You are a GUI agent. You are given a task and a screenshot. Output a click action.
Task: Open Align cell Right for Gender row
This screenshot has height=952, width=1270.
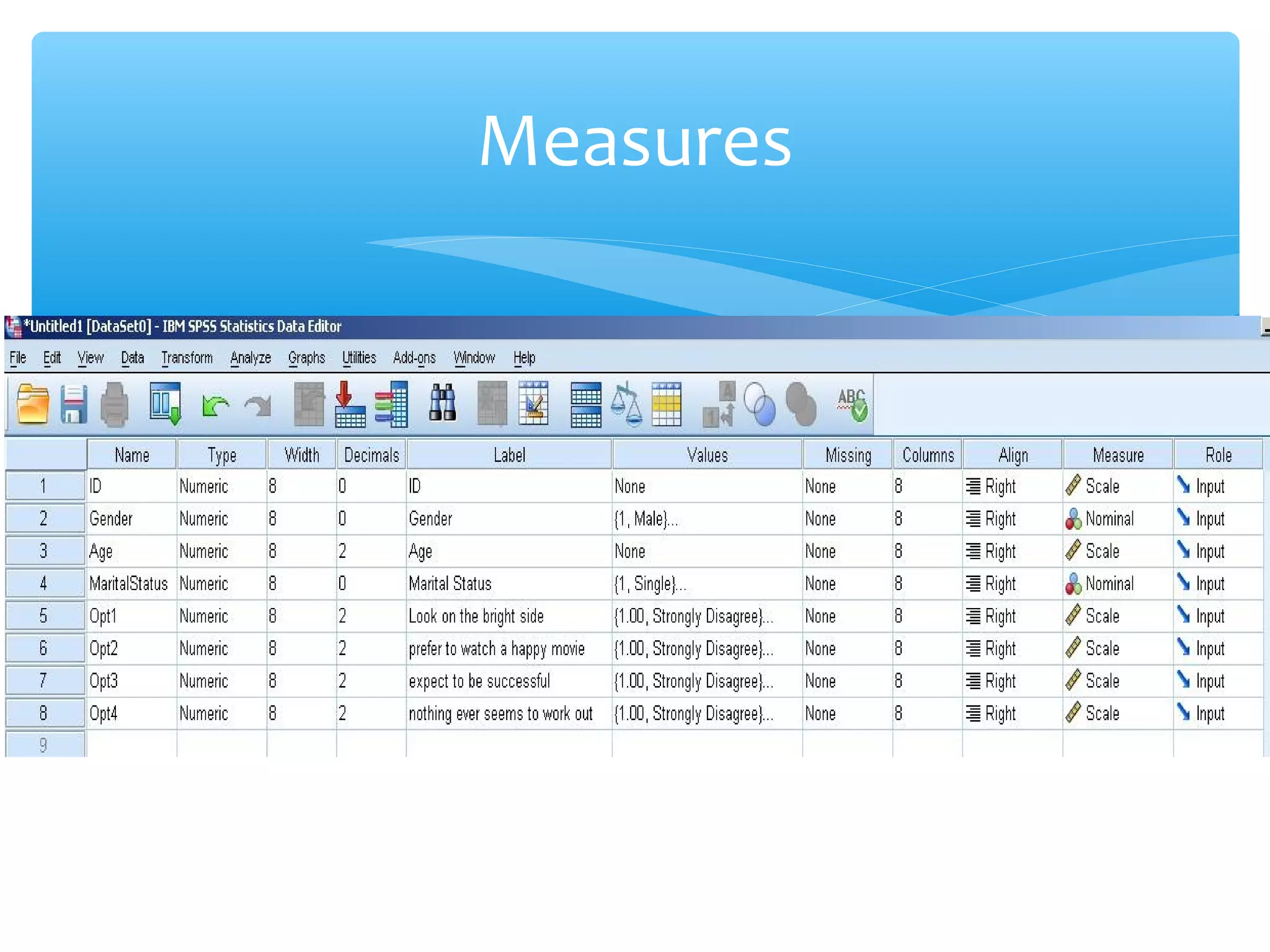[x=1013, y=519]
